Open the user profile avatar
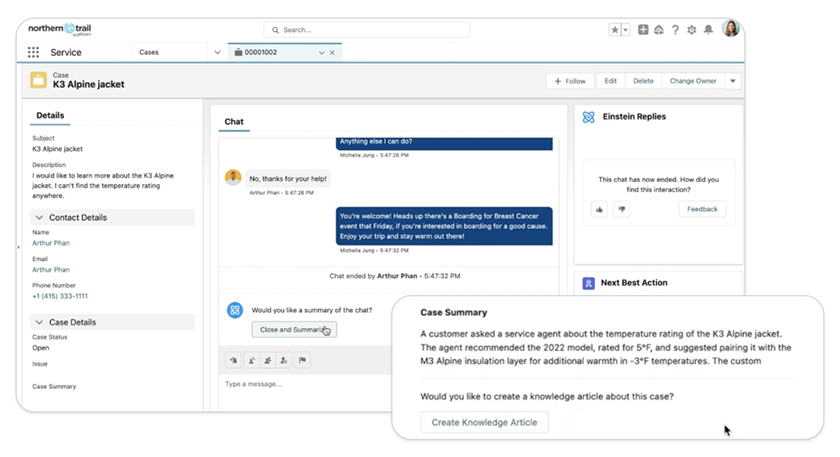Viewport: 840px width, 457px height. [x=730, y=29]
